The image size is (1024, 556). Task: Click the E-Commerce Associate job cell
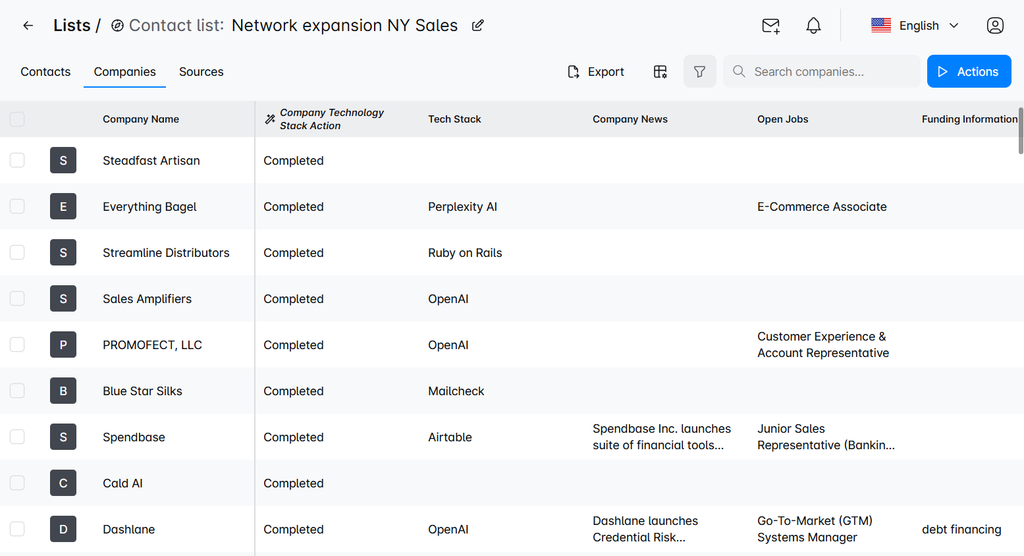pos(822,206)
